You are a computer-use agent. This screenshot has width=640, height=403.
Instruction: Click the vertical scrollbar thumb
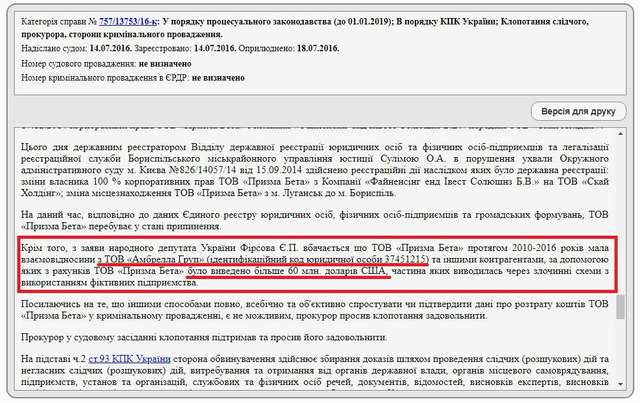click(x=621, y=307)
